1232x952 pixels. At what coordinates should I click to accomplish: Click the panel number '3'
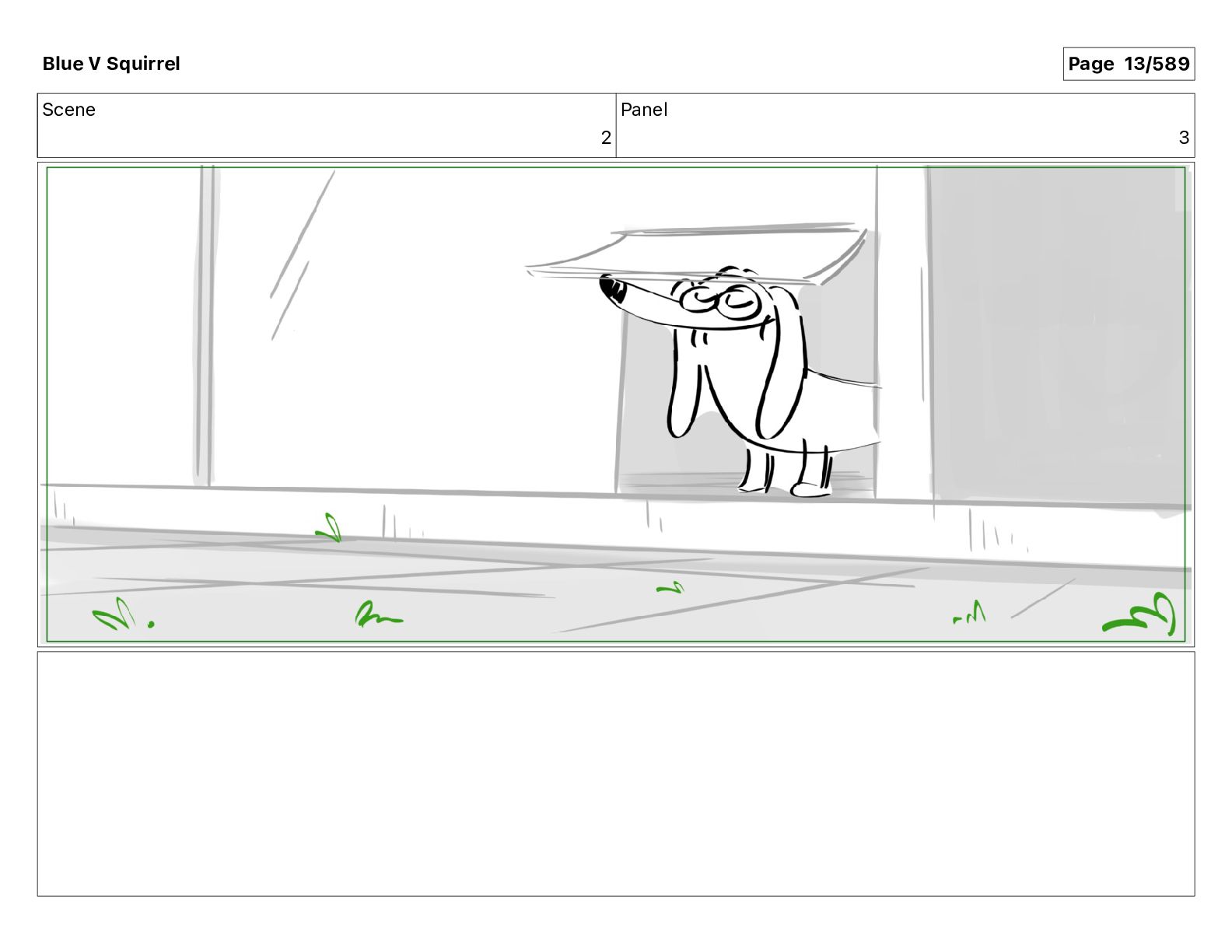(1184, 138)
